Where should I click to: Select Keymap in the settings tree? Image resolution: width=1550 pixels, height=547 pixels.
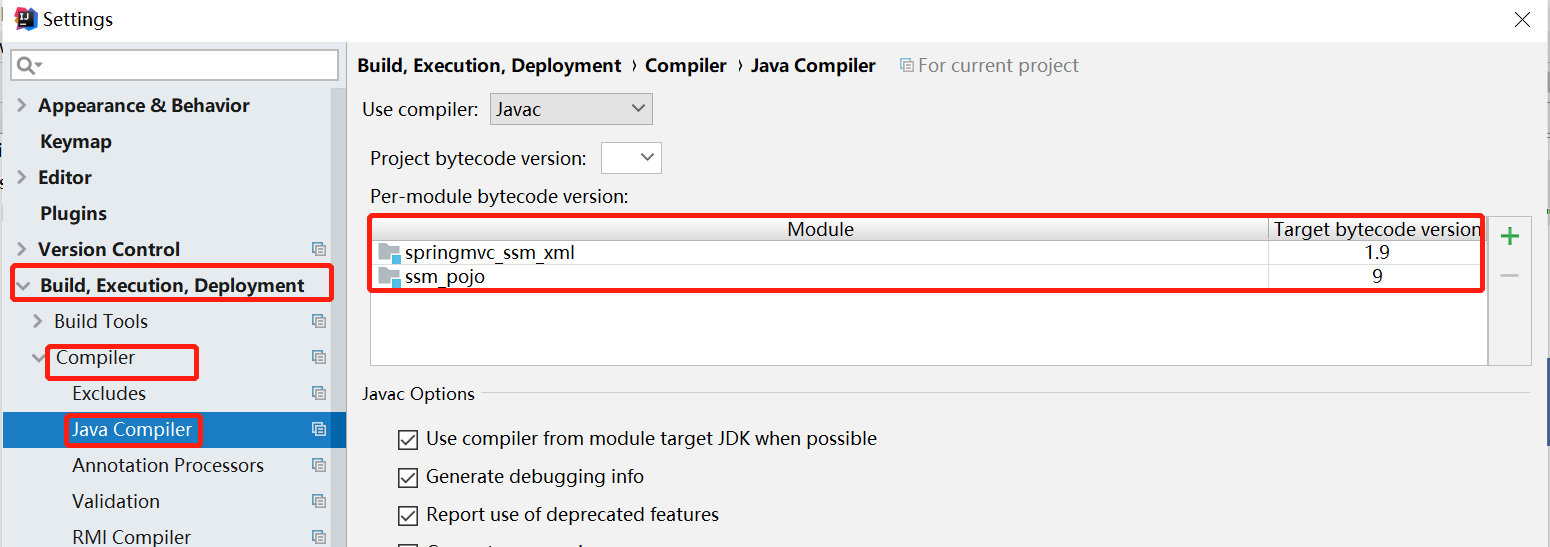click(75, 142)
